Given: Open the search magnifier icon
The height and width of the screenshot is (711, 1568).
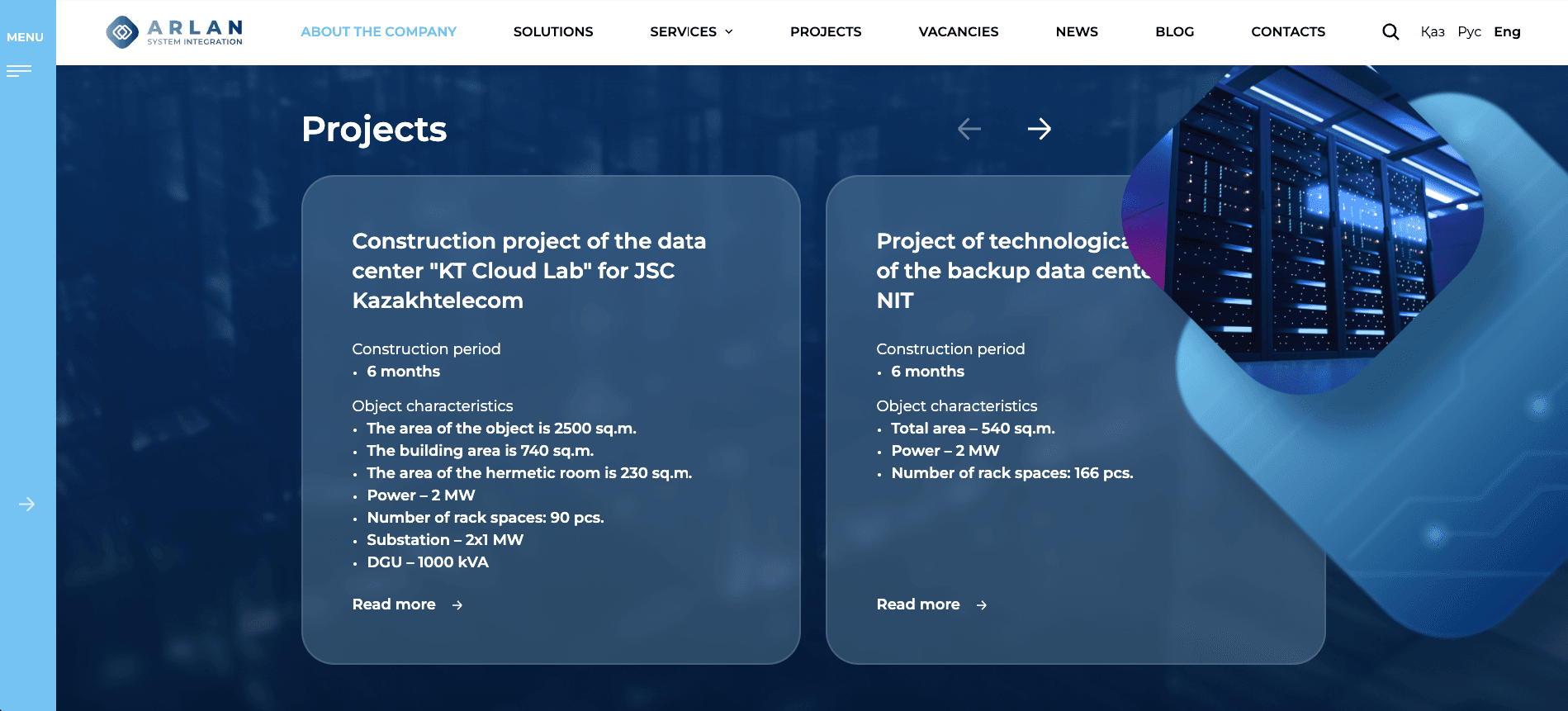Looking at the screenshot, I should pyautogui.click(x=1390, y=31).
